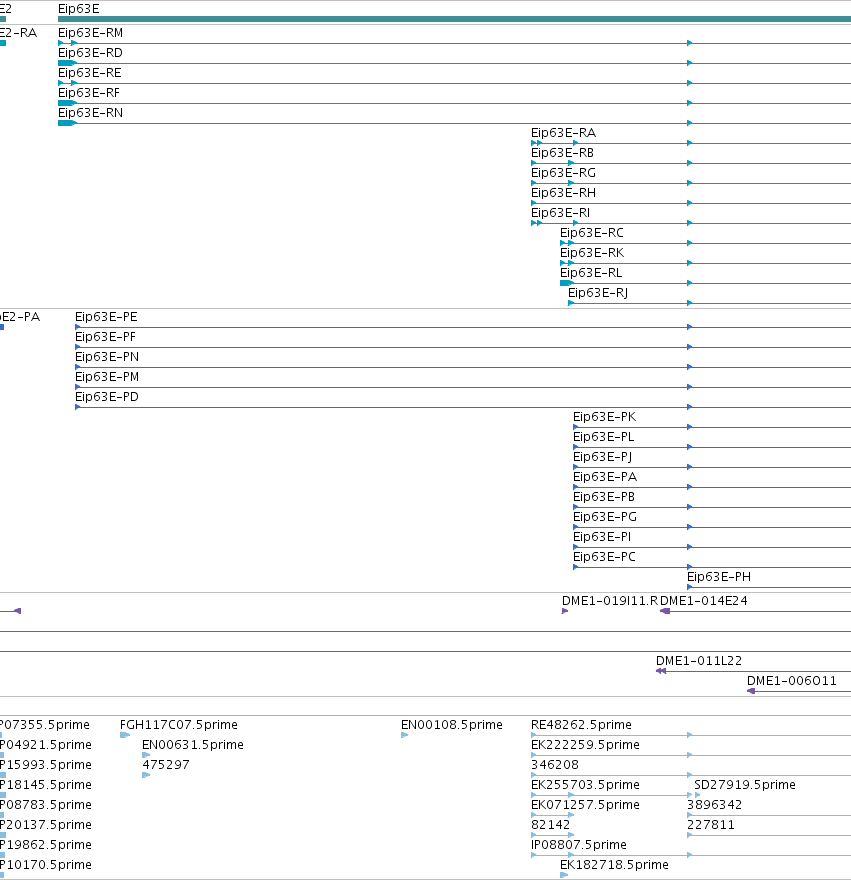
Task: Select EST EK222259.5prime
Action: [x=585, y=745]
